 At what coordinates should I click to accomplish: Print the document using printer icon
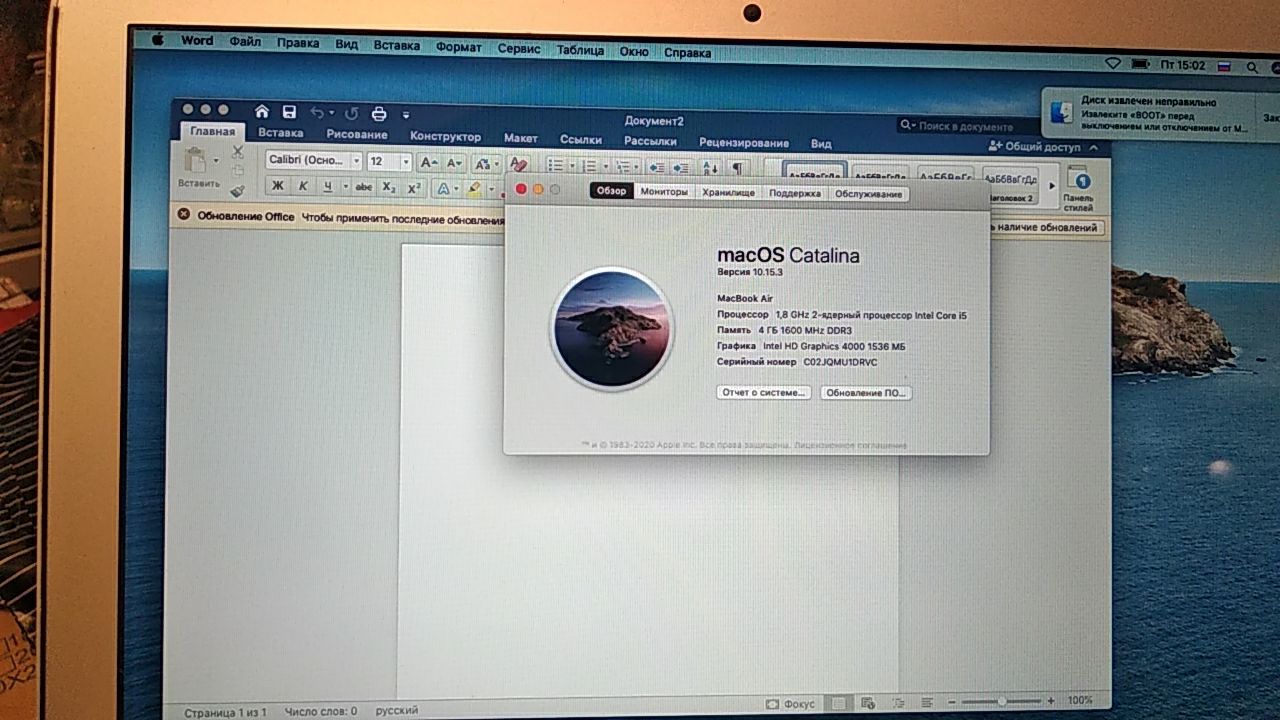379,113
